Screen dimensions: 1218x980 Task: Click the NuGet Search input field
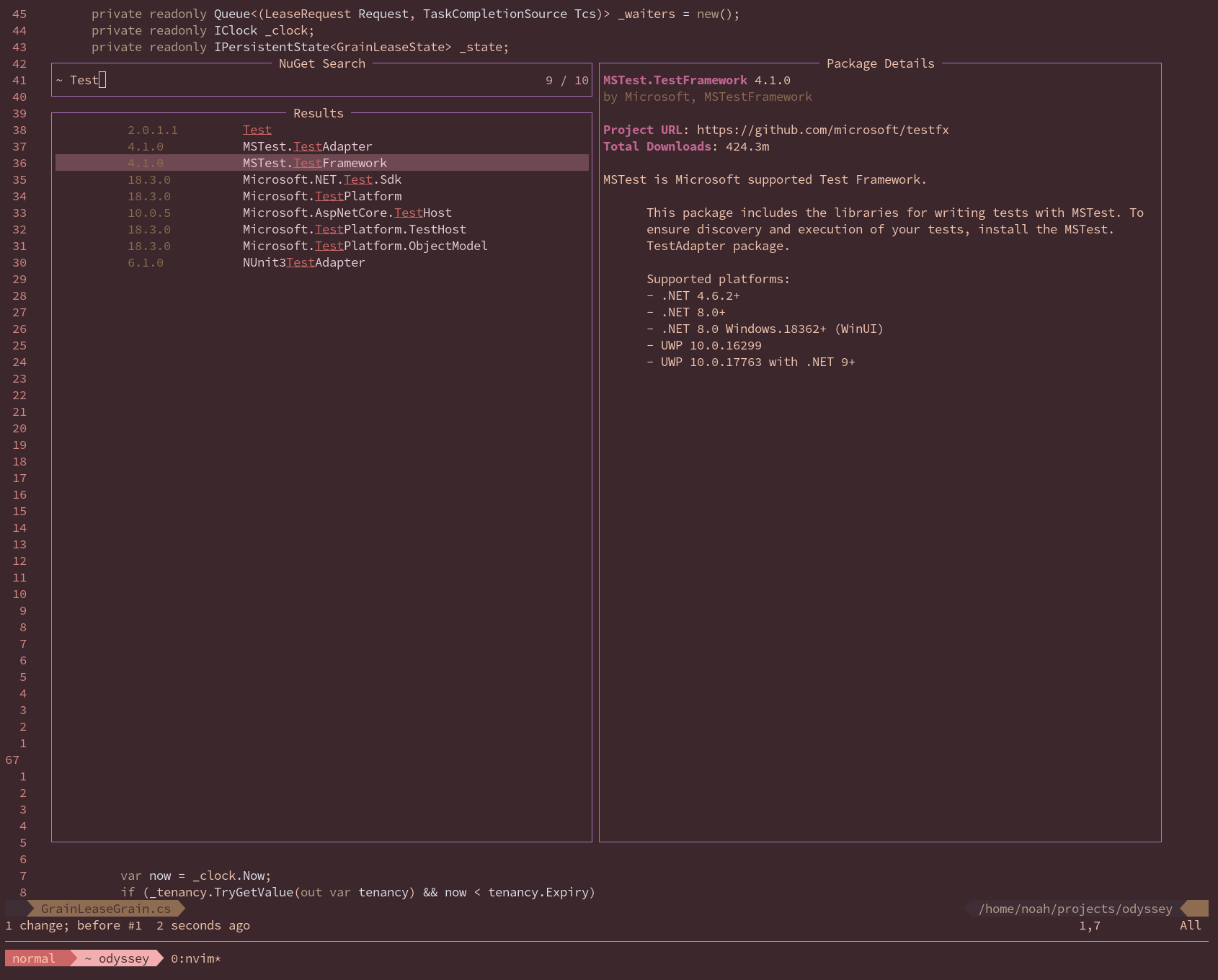(x=321, y=80)
